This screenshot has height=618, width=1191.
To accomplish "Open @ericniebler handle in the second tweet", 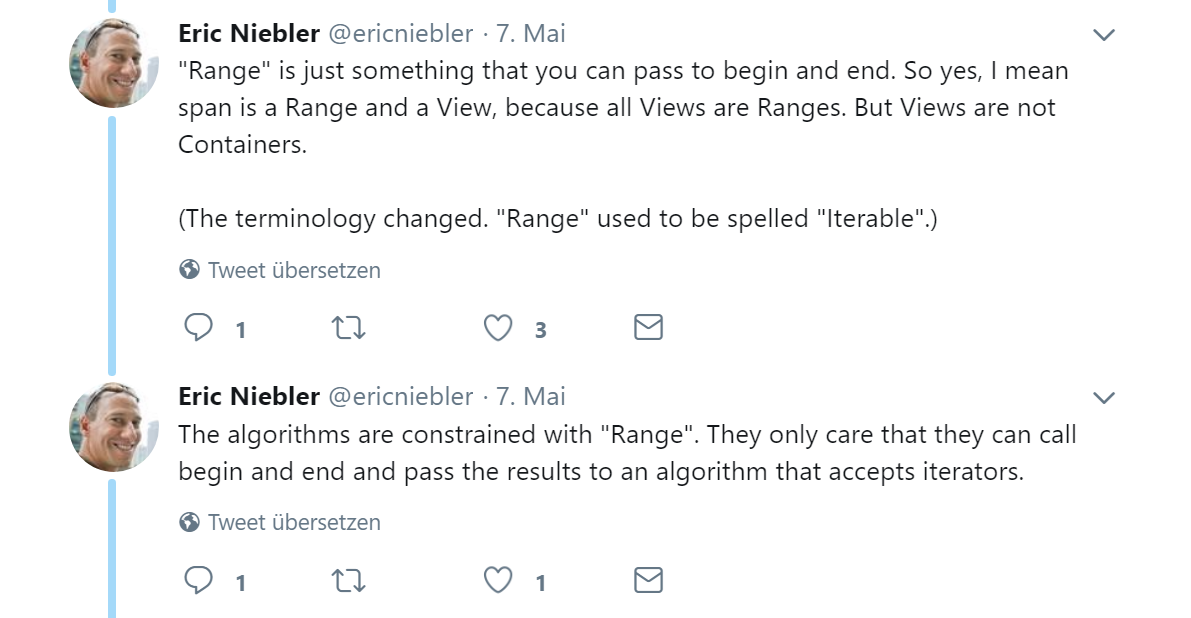I will point(400,396).
